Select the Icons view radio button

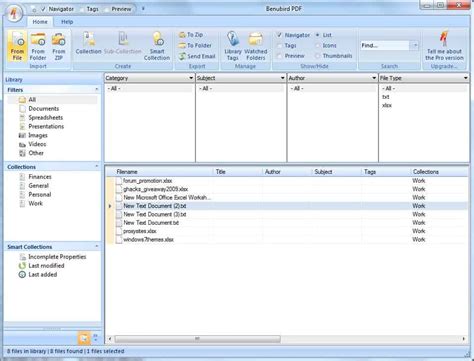tap(318, 45)
